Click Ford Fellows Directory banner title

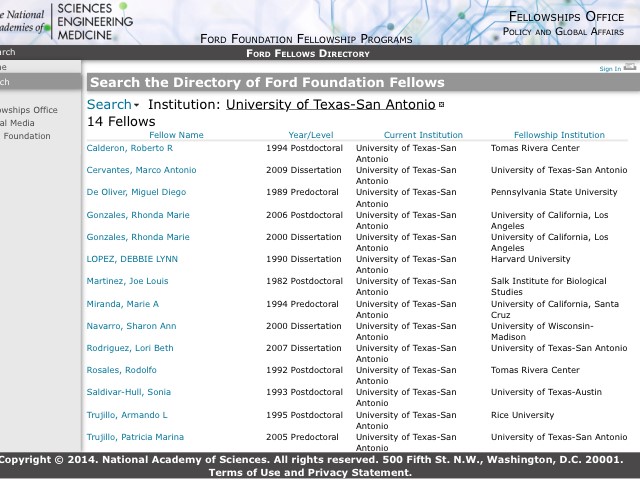(308, 53)
